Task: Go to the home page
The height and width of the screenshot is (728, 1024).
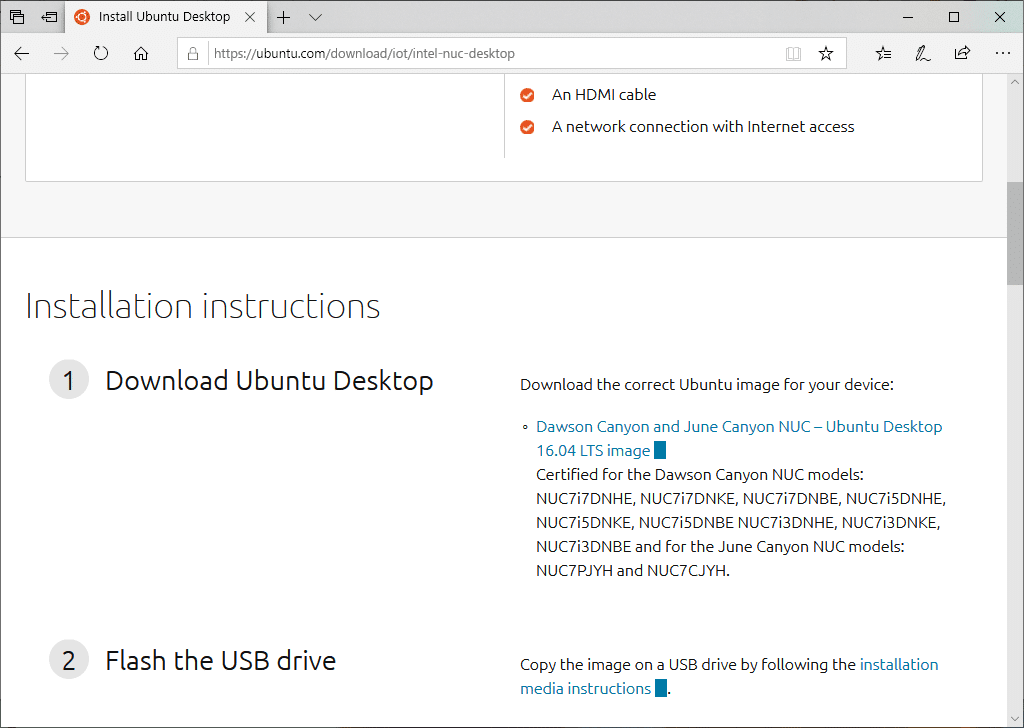Action: tap(141, 54)
